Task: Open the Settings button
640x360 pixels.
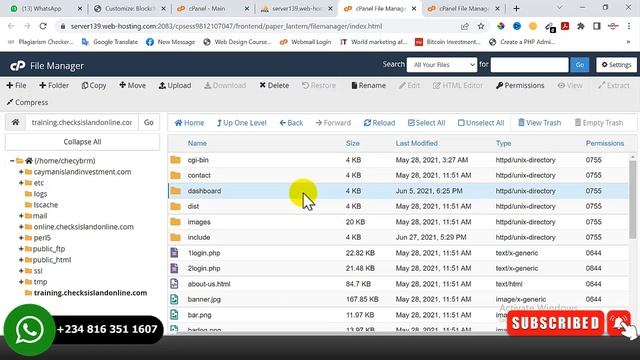Action: point(616,64)
